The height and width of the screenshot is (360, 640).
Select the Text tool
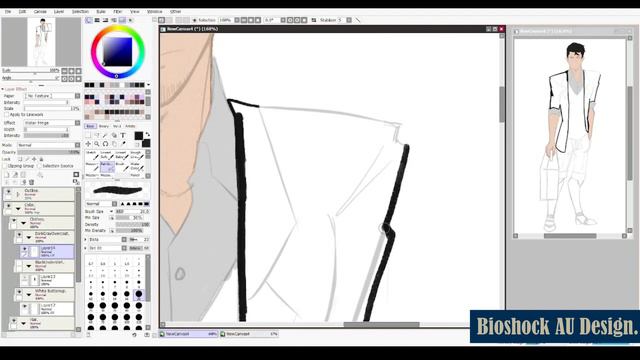click(122, 135)
